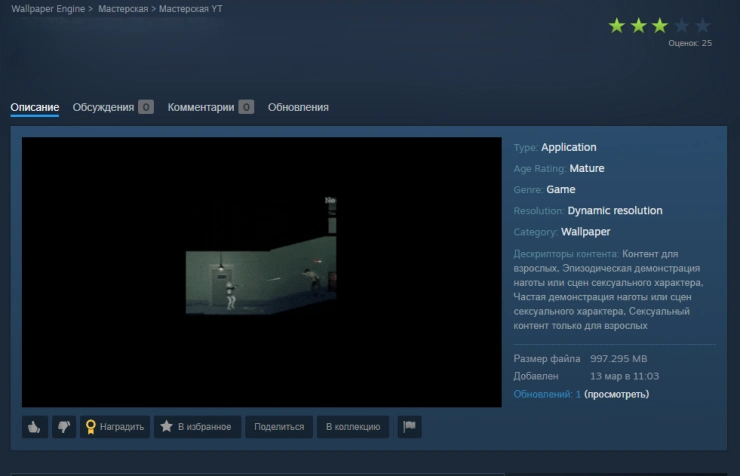
Task: Click the (просмотреть) updates link
Action: (616, 394)
